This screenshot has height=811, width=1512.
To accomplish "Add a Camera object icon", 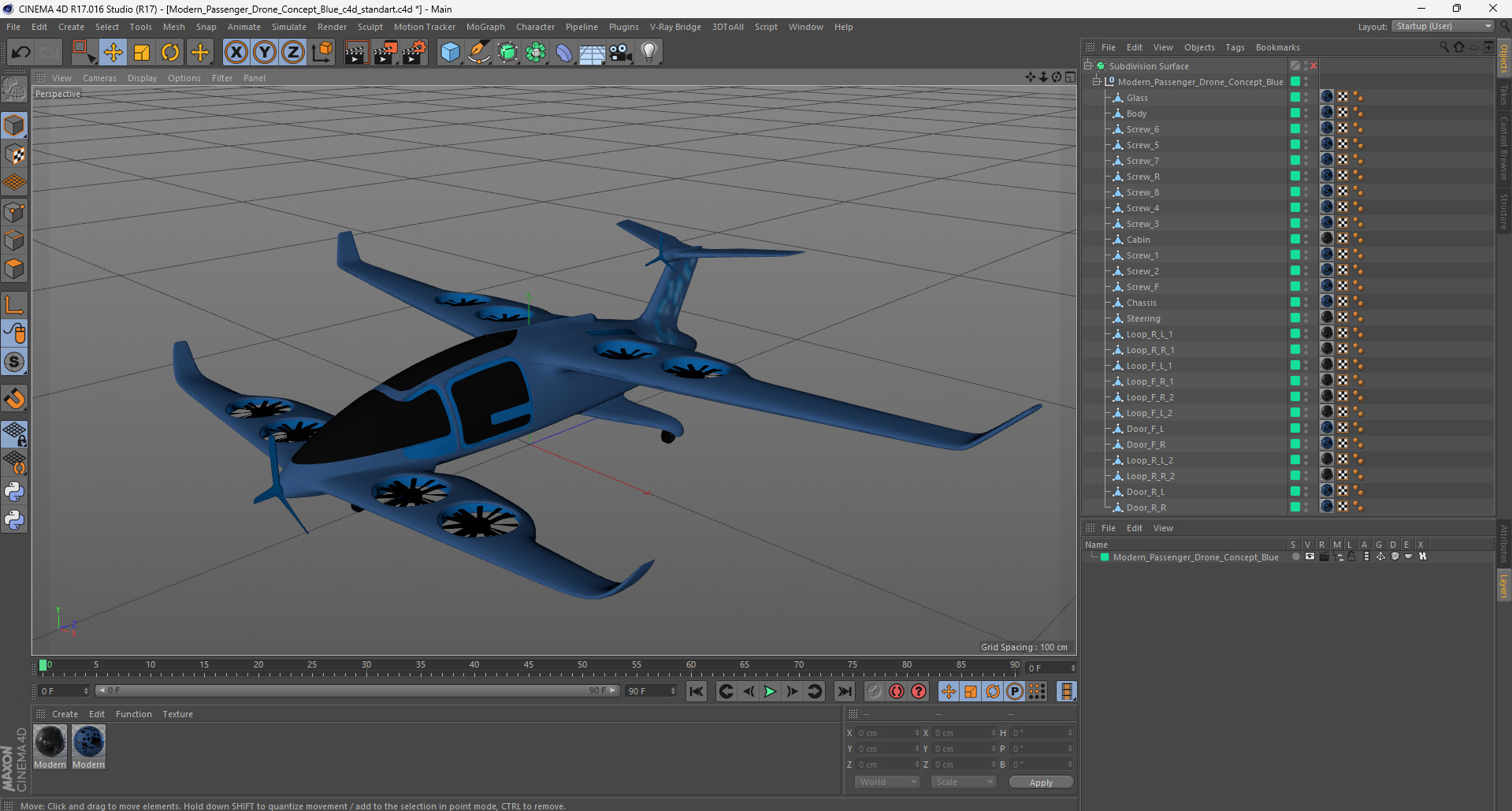I will [621, 53].
